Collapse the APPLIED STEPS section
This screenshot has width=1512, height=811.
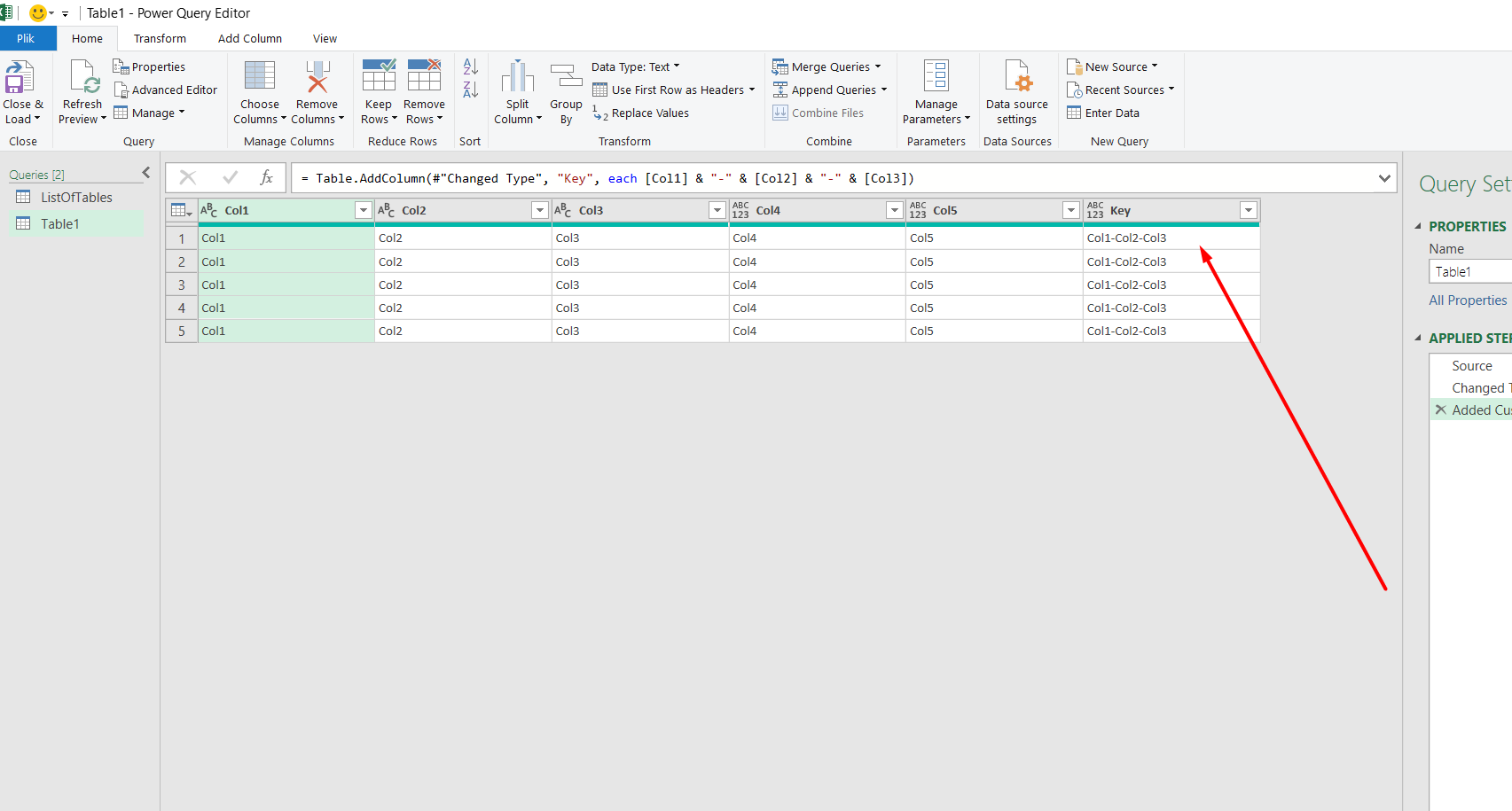pos(1418,338)
